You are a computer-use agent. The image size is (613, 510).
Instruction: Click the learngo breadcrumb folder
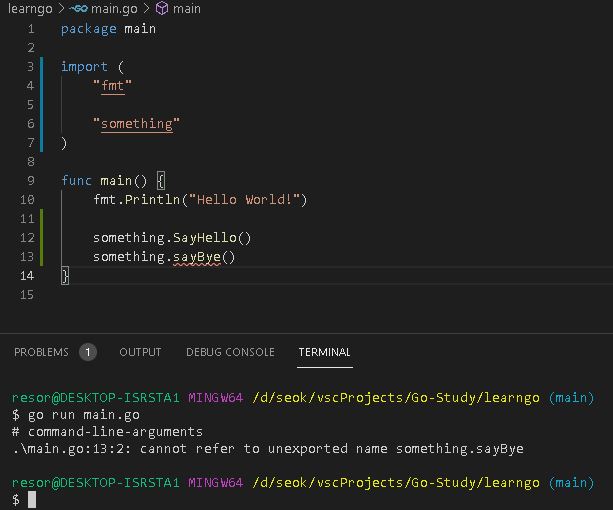coord(30,9)
